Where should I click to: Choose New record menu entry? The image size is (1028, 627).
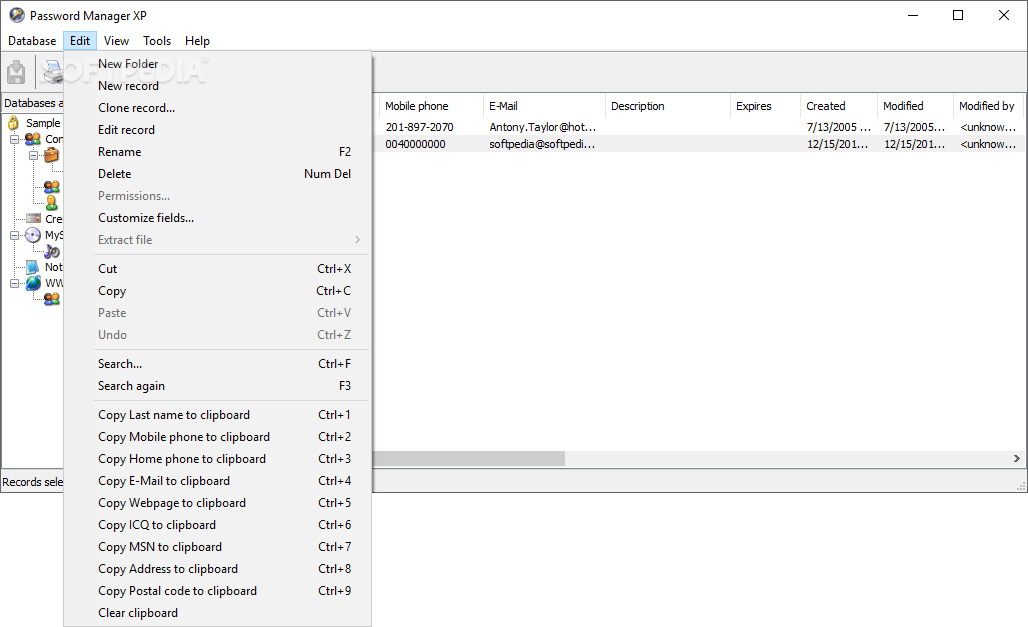218,86
